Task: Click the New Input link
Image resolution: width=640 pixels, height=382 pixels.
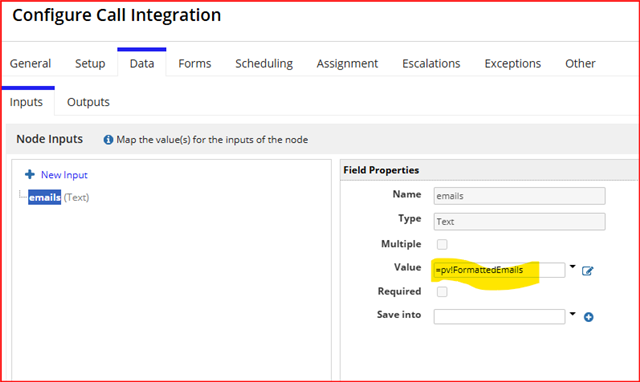Action: tap(64, 175)
